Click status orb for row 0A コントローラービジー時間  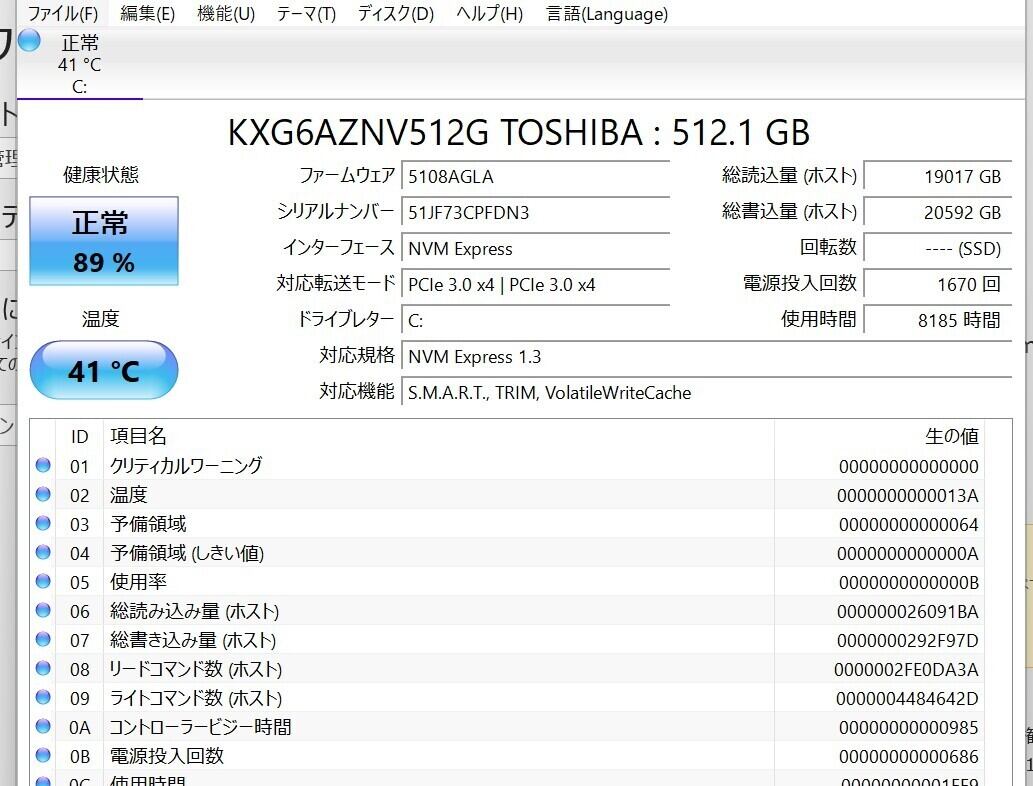point(43,726)
